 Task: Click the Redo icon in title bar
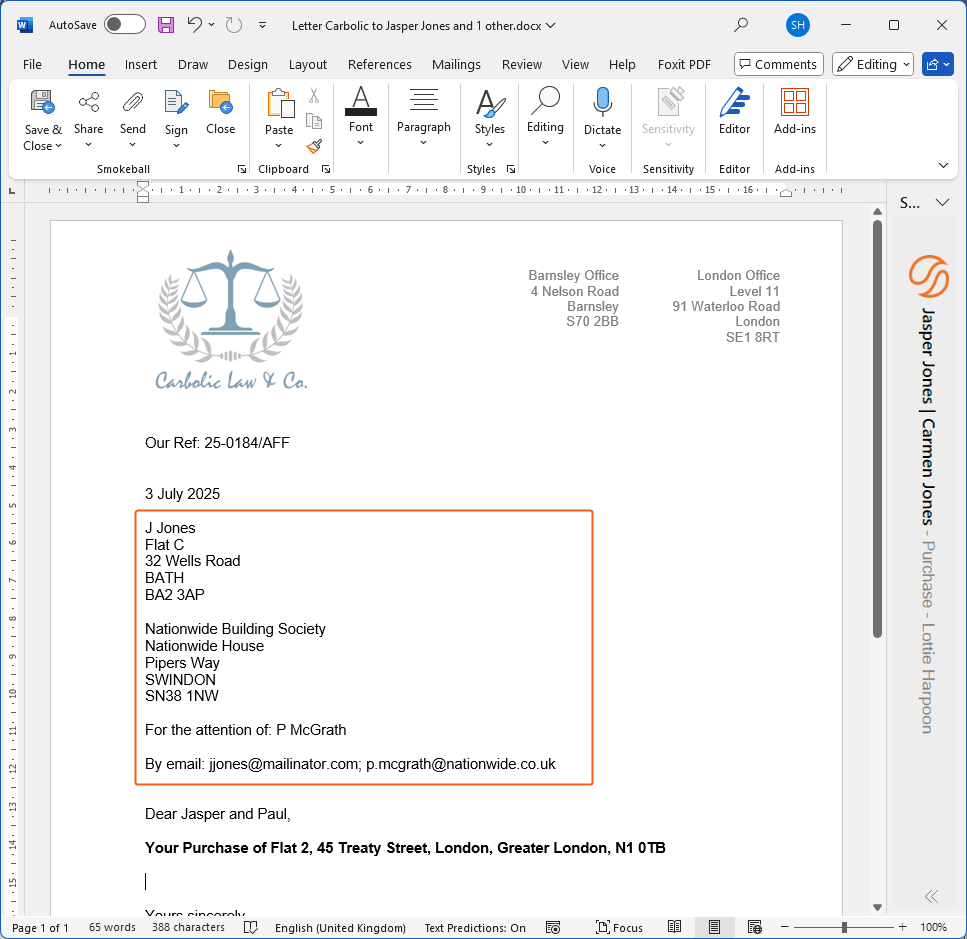point(234,25)
